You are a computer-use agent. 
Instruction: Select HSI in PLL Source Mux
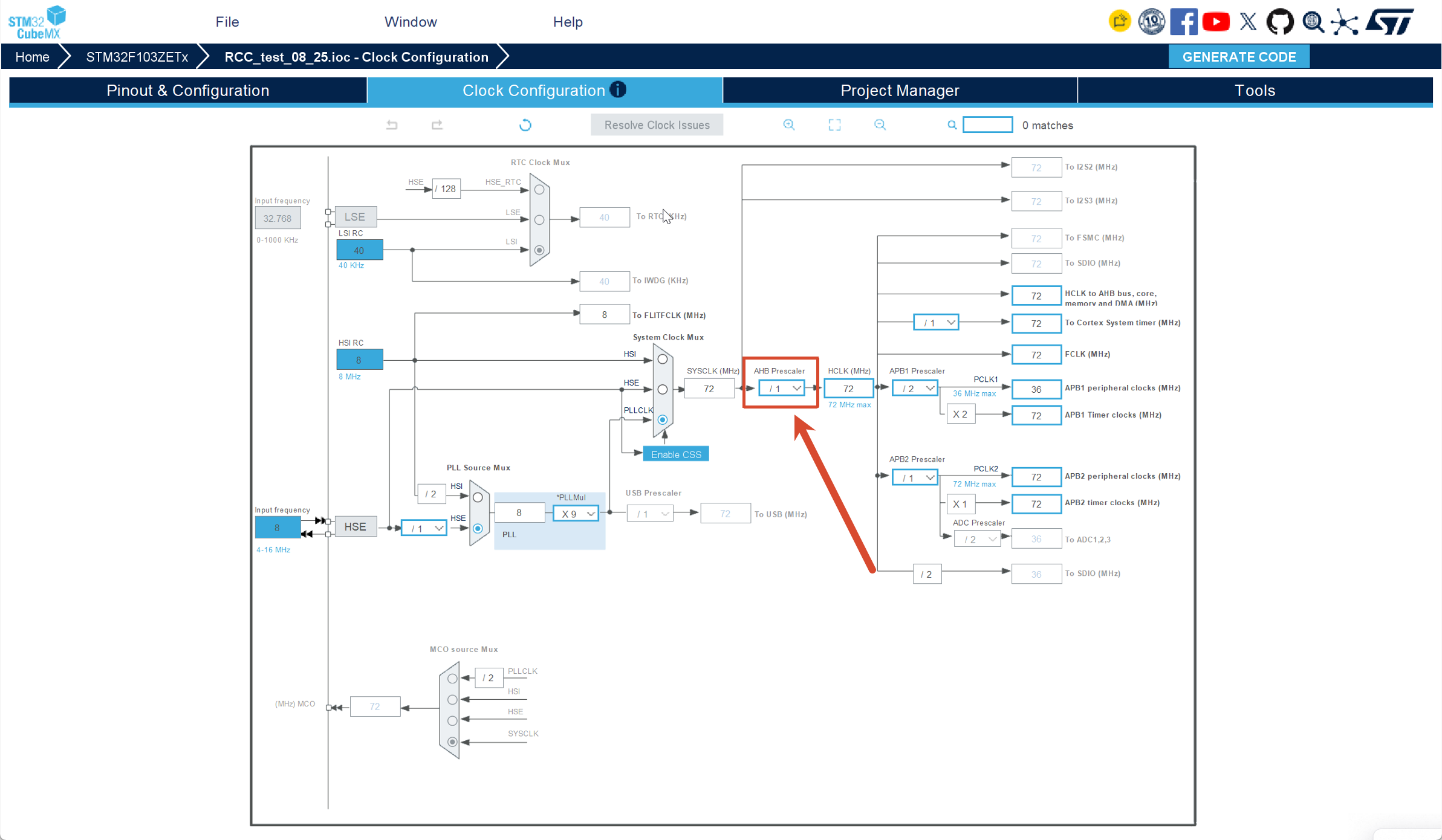point(478,498)
